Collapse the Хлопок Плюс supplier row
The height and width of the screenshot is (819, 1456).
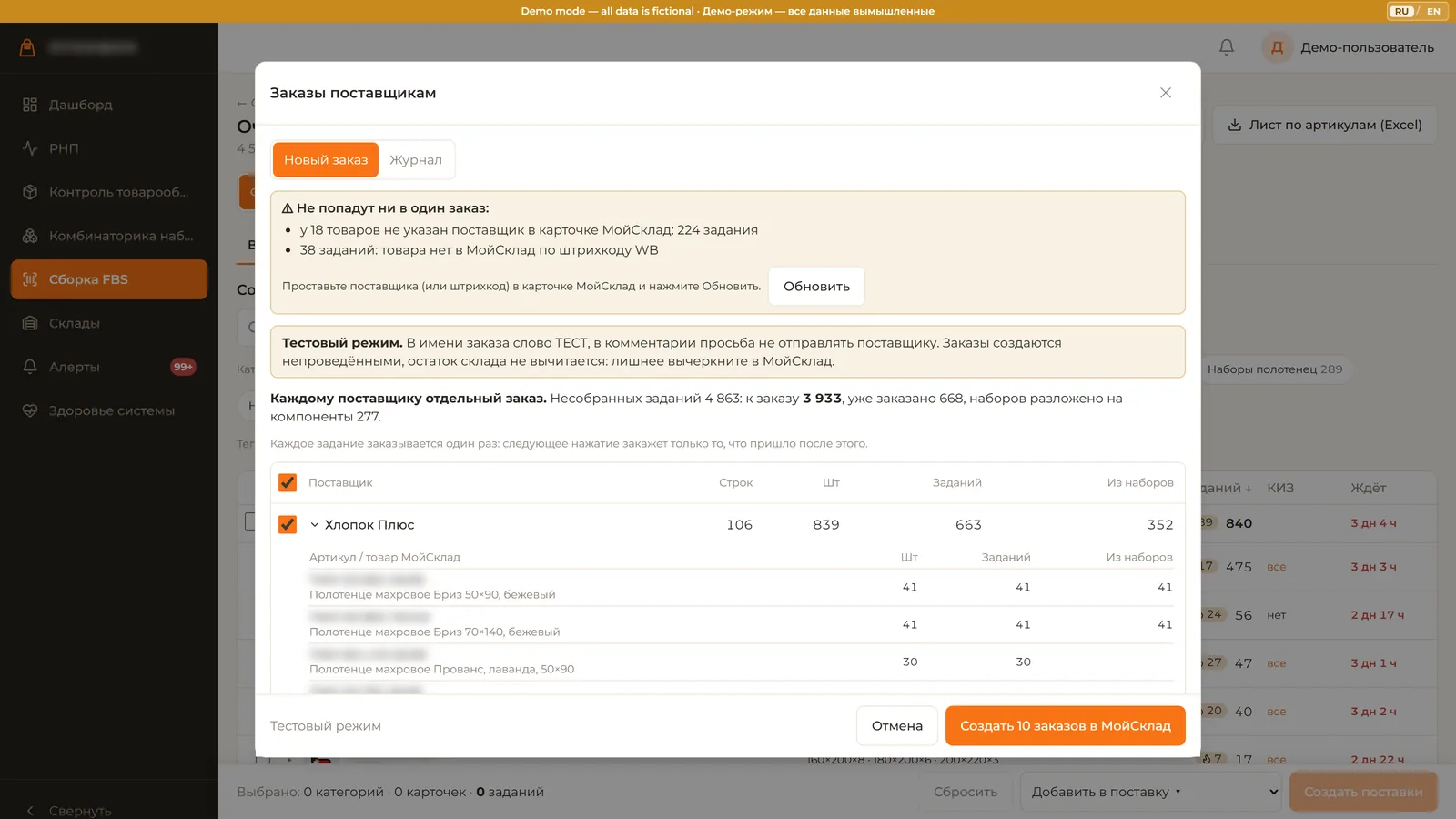coord(315,524)
